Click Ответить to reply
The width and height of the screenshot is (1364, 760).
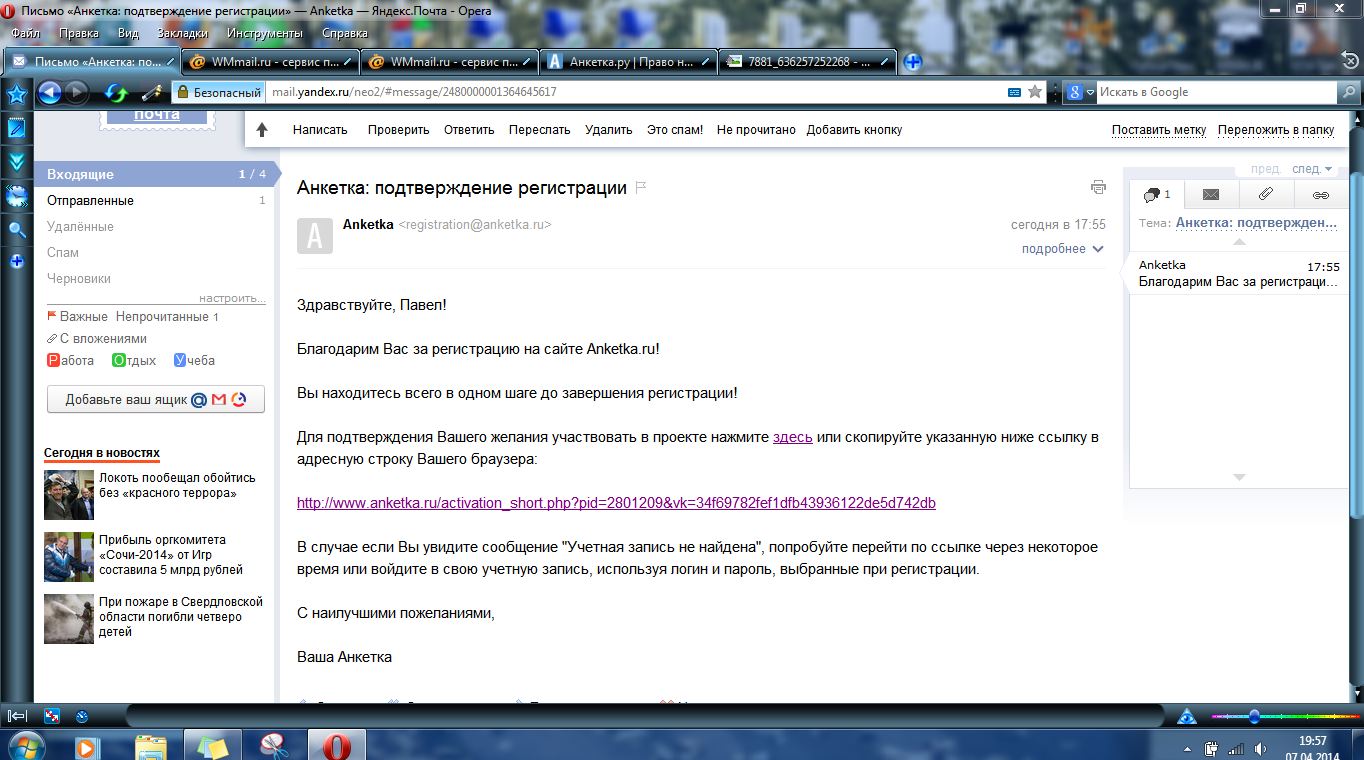click(469, 130)
